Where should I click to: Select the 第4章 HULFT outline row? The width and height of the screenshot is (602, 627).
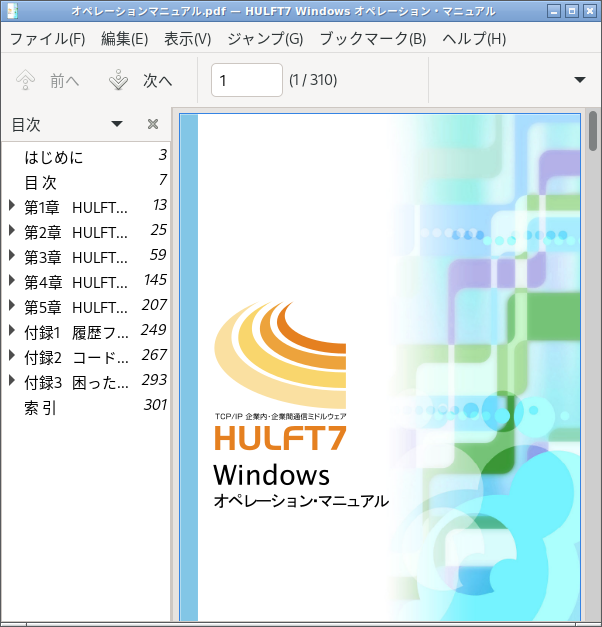[86, 281]
